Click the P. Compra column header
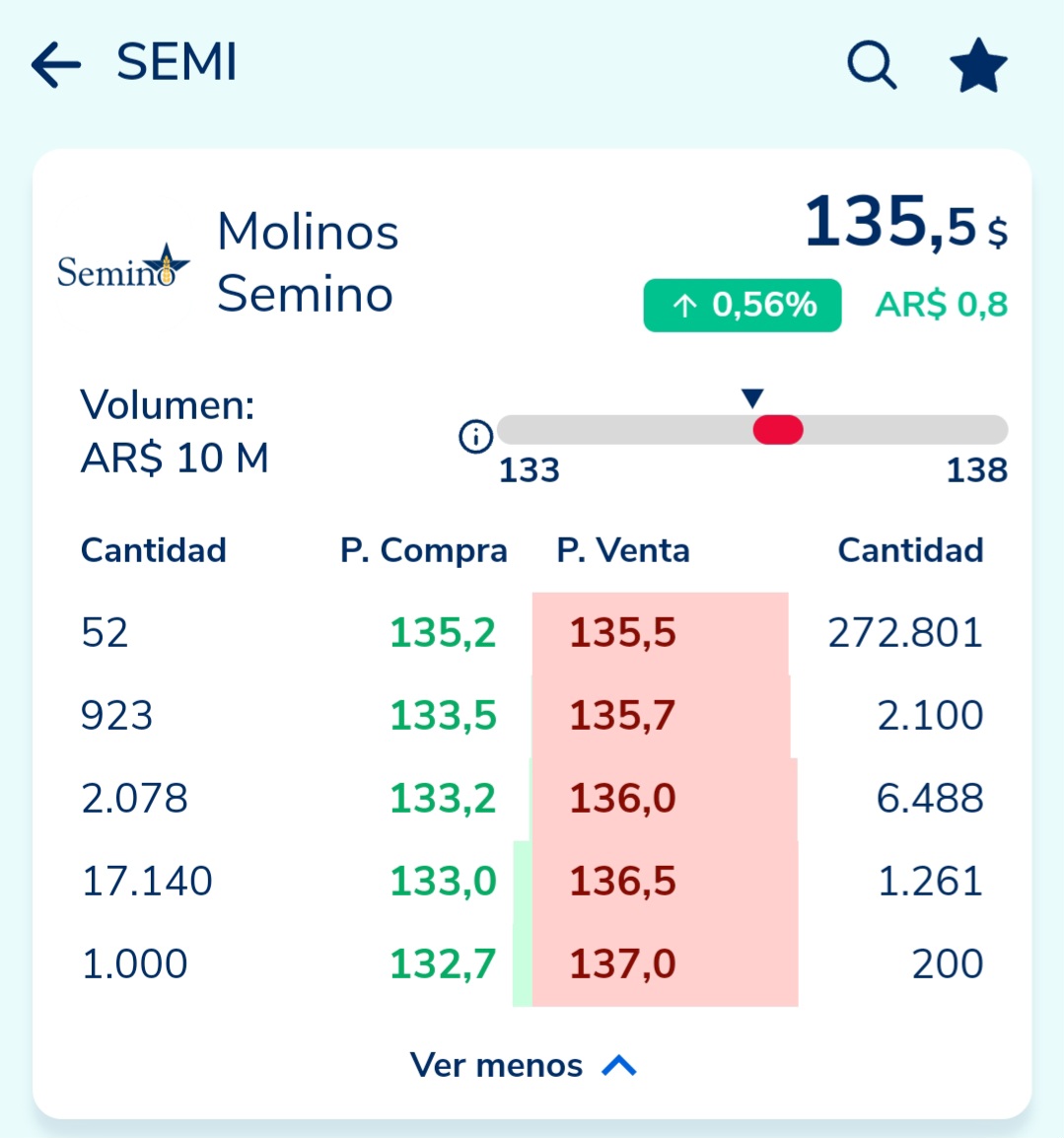Screen dimensions: 1064x1138 424,550
